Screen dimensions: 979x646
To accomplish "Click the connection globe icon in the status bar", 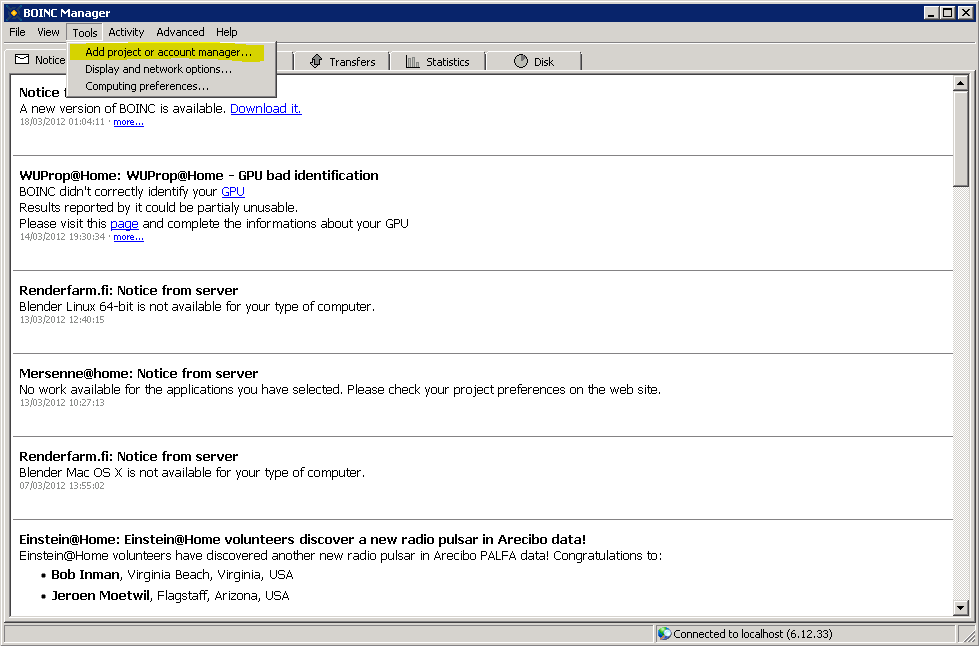I will tap(664, 634).
